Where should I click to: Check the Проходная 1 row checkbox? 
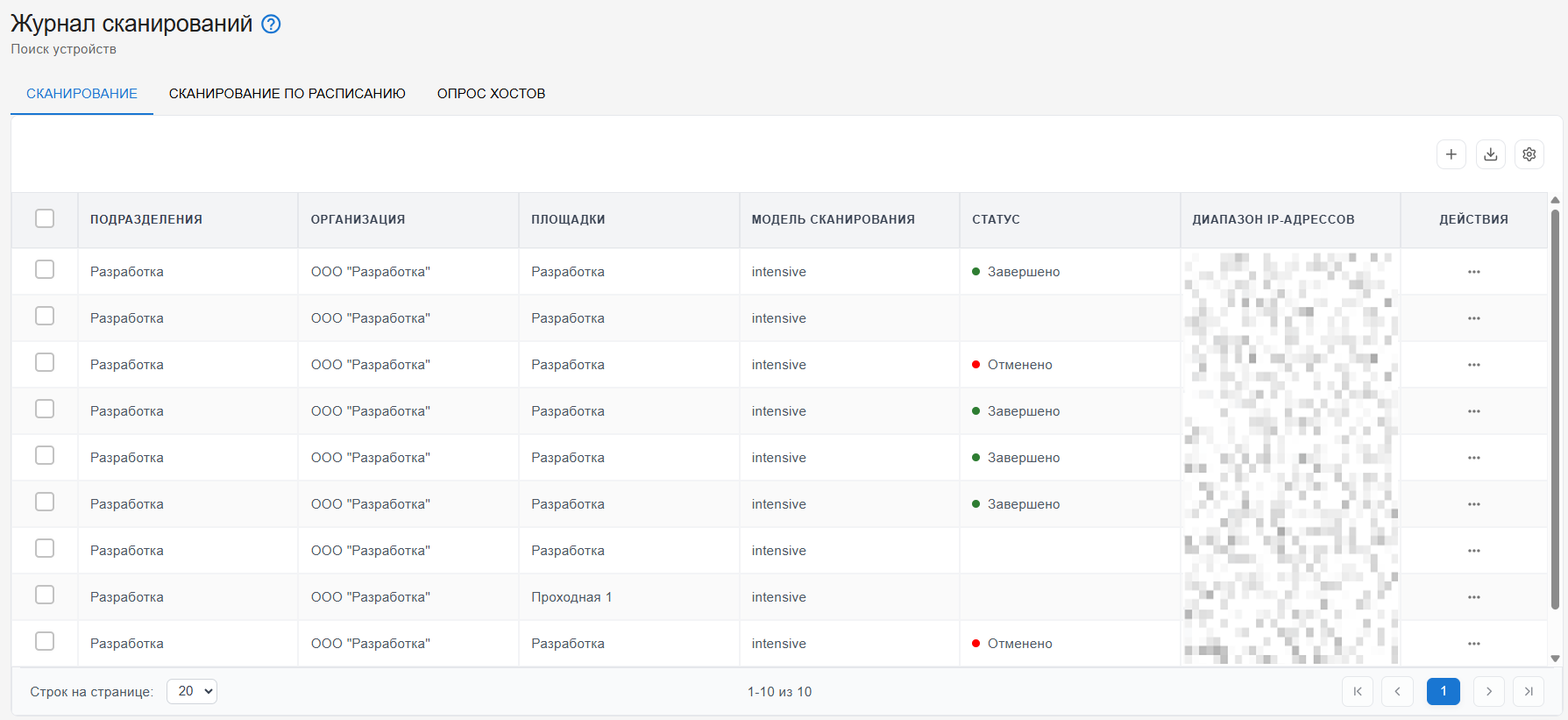(x=45, y=595)
